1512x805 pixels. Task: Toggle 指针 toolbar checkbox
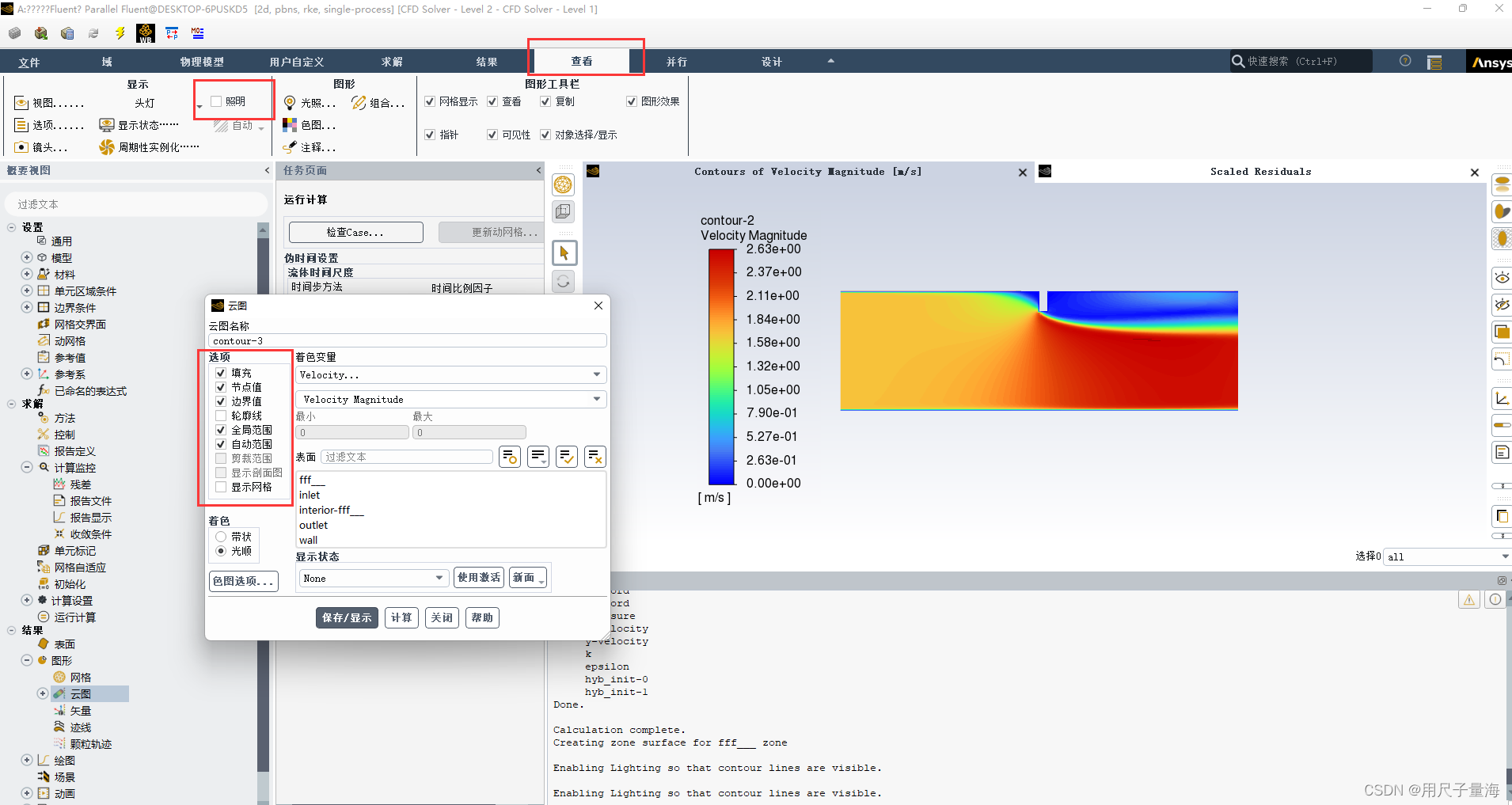coord(430,135)
